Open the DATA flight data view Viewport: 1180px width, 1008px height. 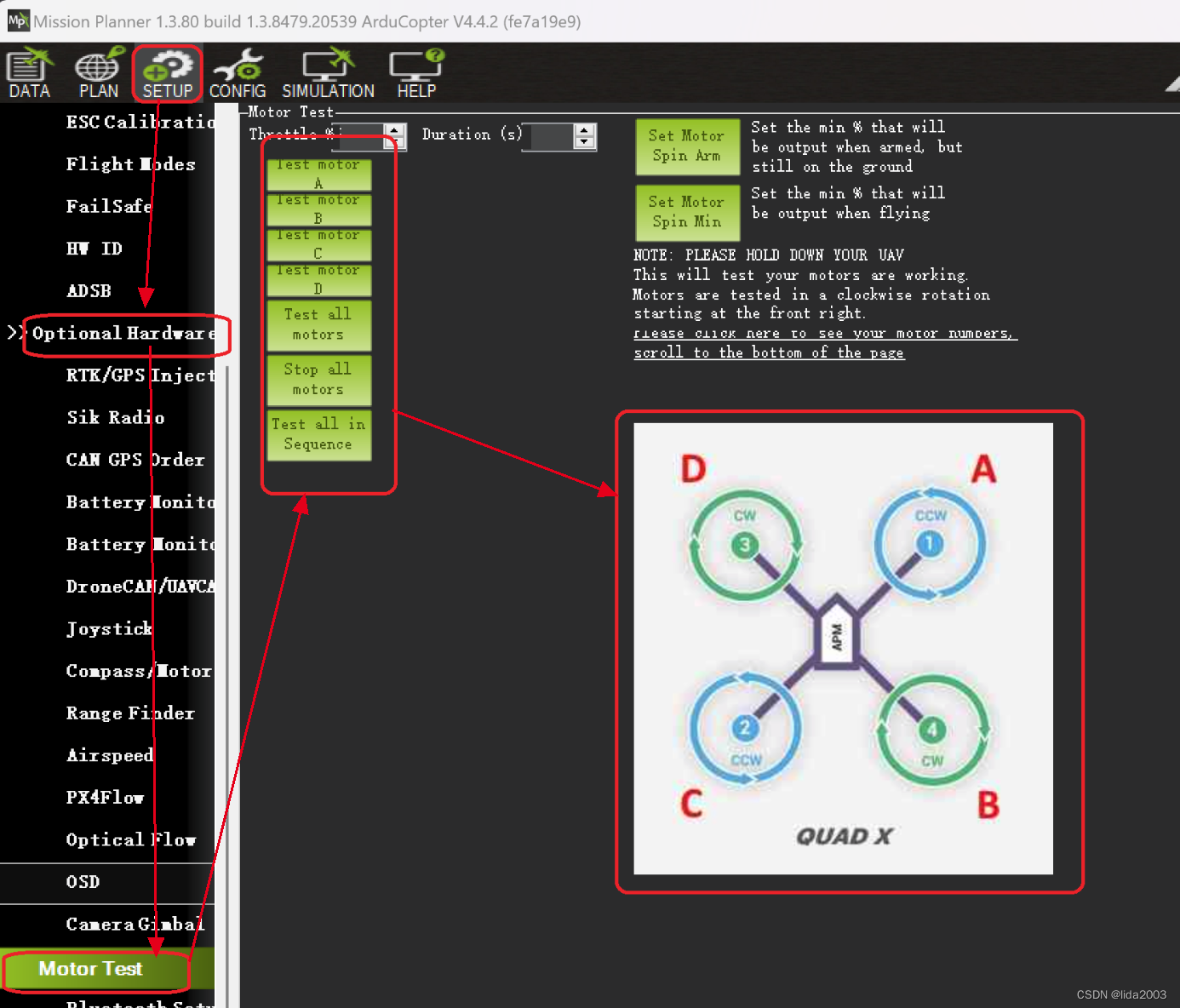[x=29, y=74]
